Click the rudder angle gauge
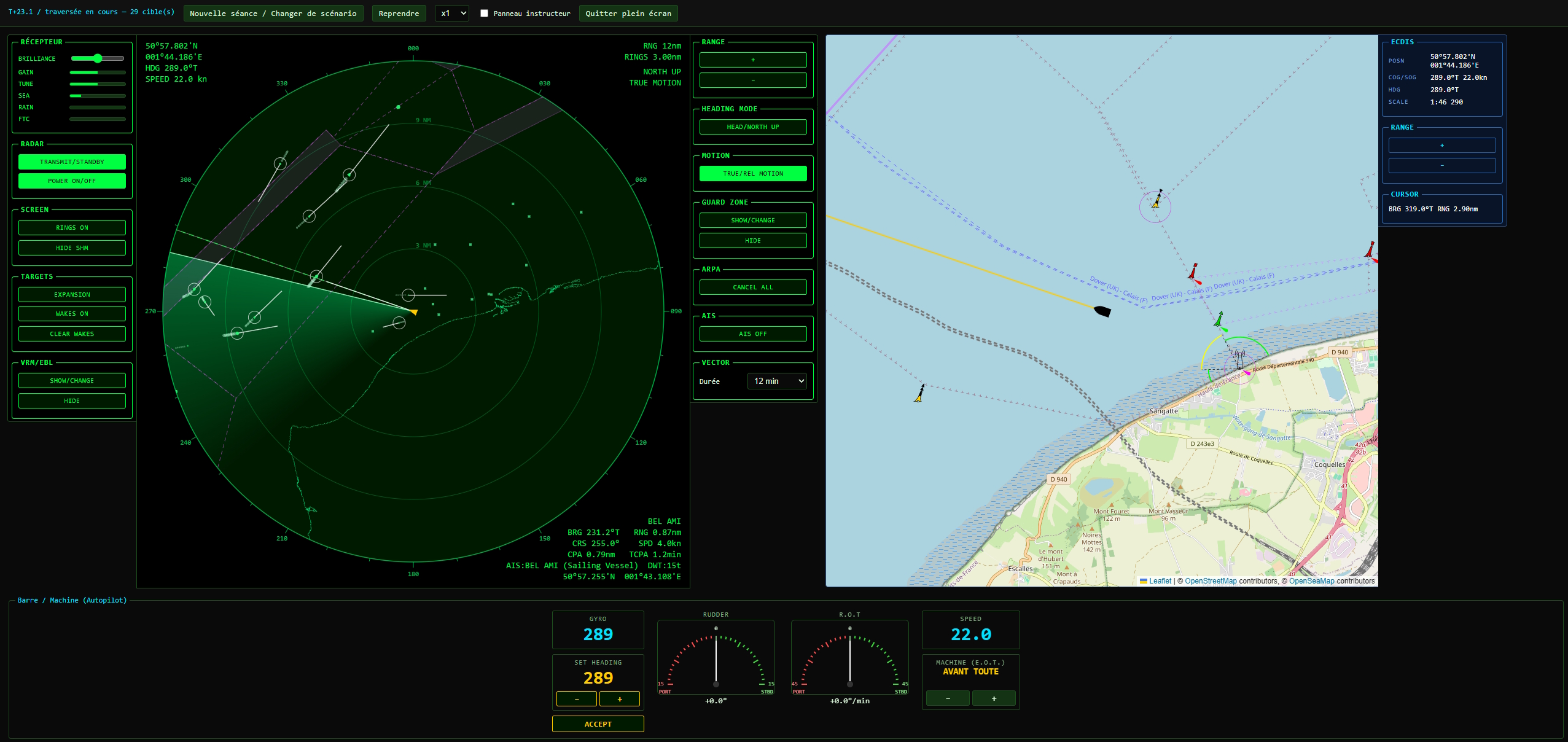 click(x=716, y=657)
